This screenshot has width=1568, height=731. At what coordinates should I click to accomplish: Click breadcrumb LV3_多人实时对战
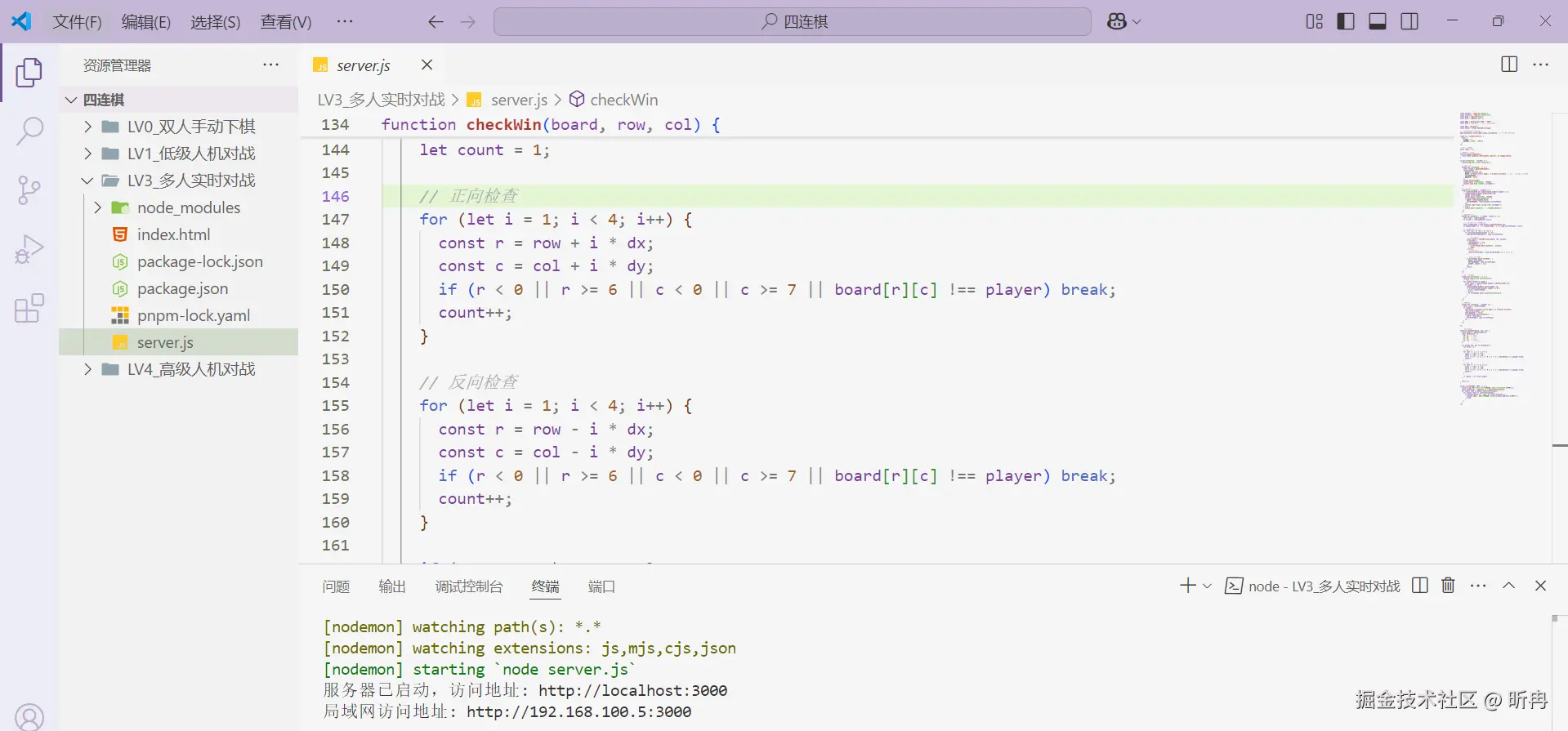381,100
